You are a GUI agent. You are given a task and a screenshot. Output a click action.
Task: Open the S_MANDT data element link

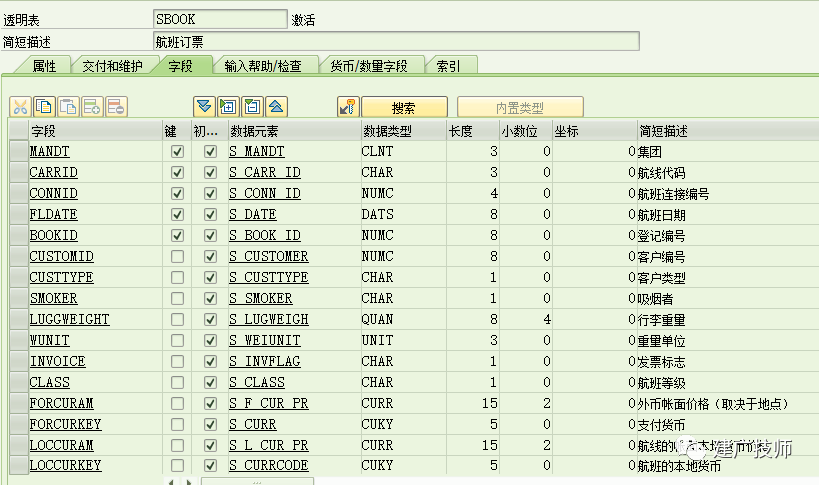[x=256, y=151]
